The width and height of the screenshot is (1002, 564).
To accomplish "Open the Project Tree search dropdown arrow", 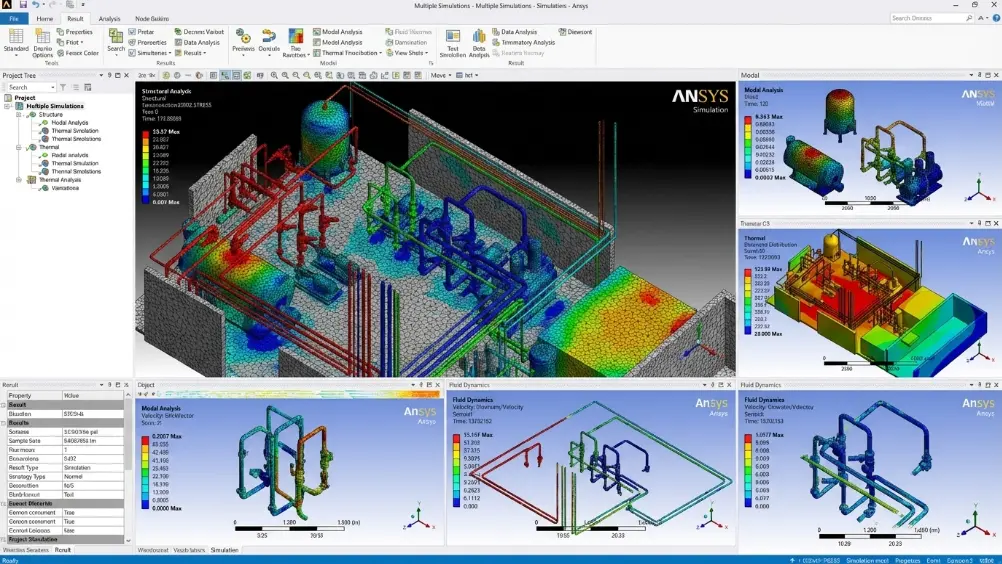I will tap(52, 87).
